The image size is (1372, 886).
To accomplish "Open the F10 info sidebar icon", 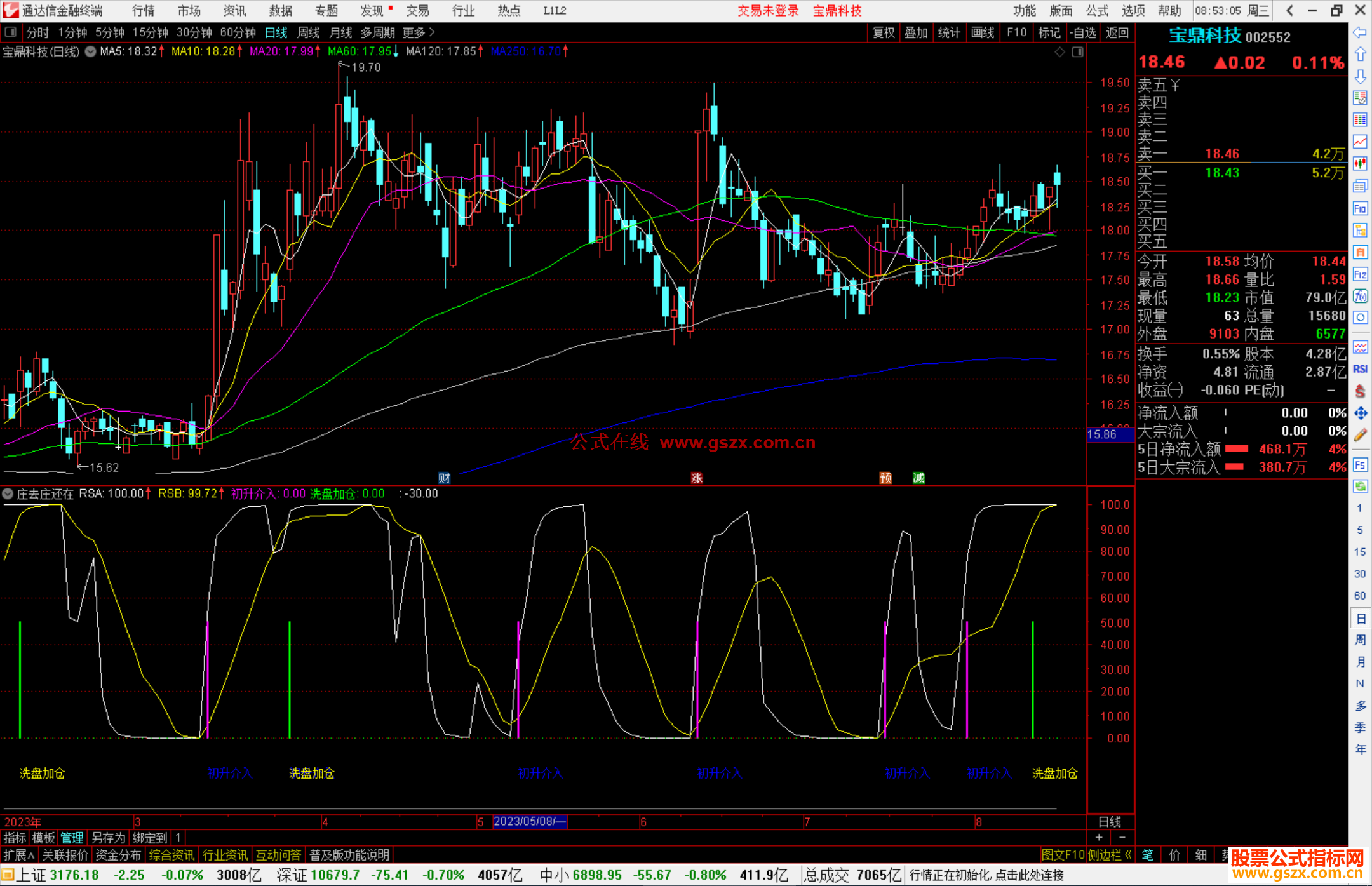I will coord(1360,208).
